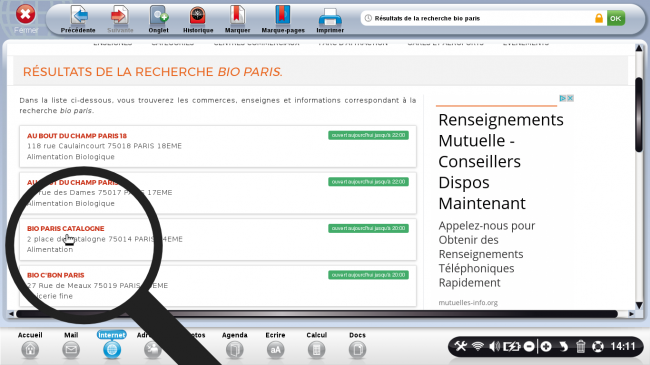Image resolution: width=650 pixels, height=365 pixels.
Task: Confirm the address with OK button
Action: tap(616, 18)
